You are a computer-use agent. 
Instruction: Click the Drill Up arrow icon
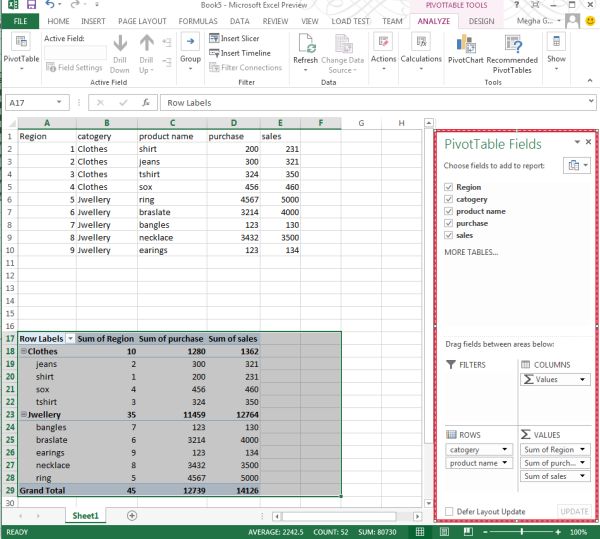coord(147,44)
